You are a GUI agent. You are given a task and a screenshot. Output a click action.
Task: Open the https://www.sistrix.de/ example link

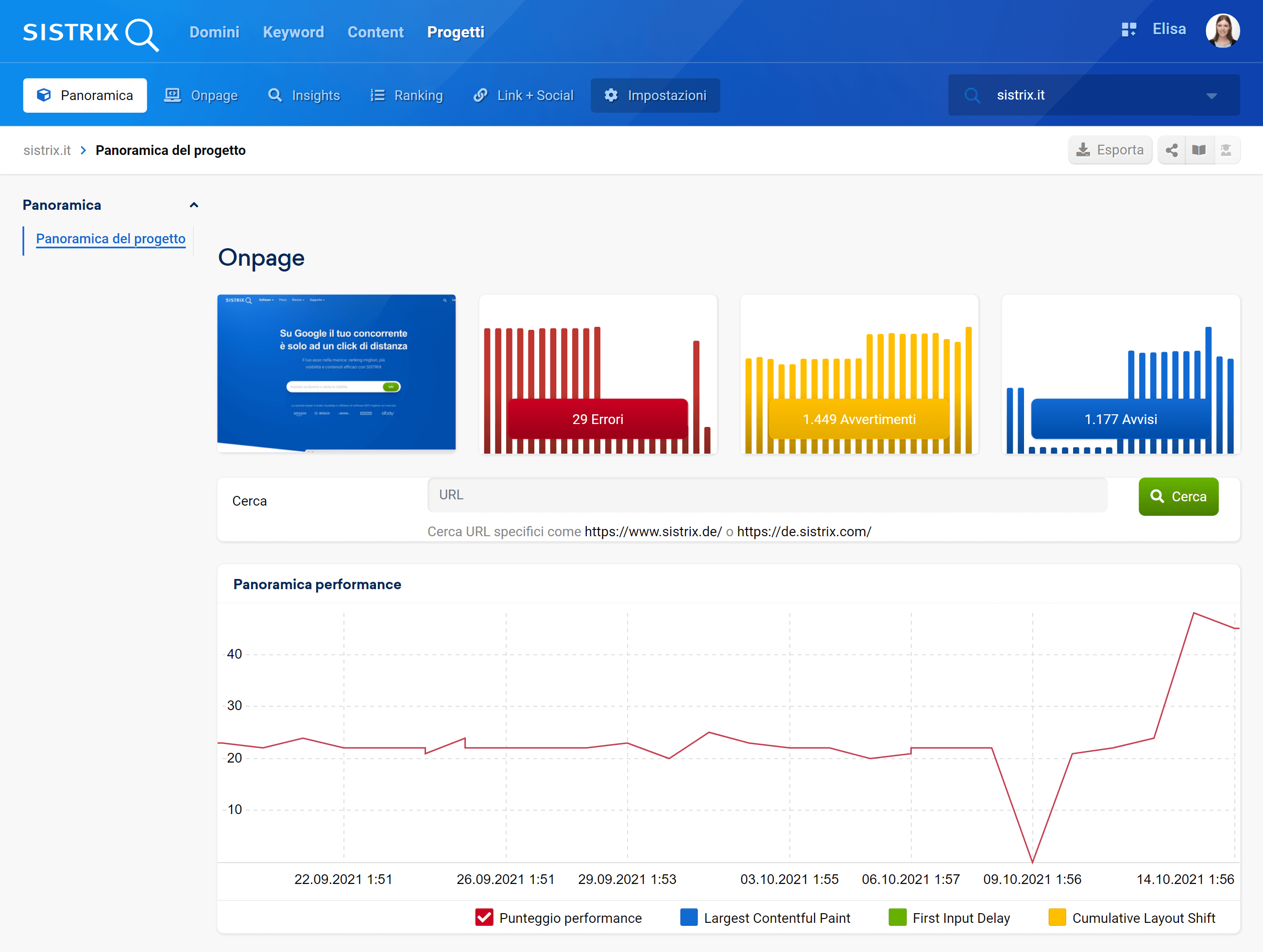click(x=653, y=531)
